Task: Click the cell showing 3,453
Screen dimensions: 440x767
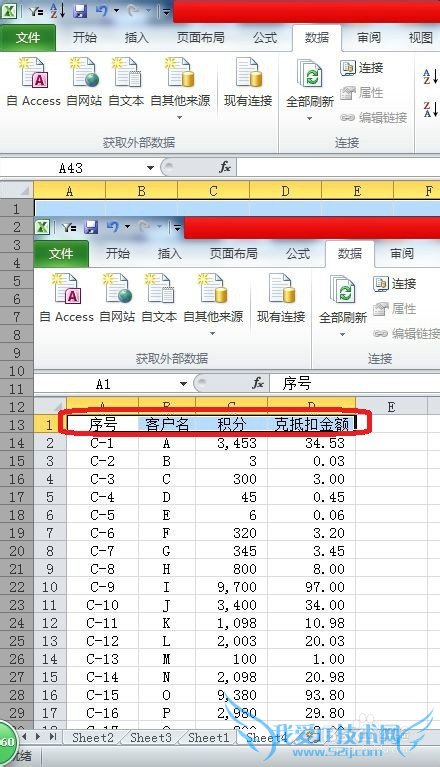Action: click(232, 443)
